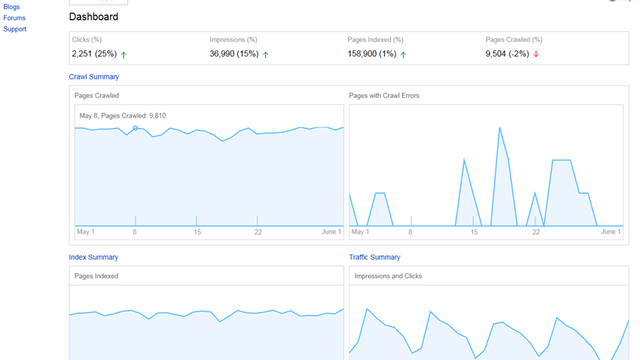This screenshot has height=360, width=640.
Task: Click the tallest peak in Crawl Errors chart
Action: click(x=500, y=128)
